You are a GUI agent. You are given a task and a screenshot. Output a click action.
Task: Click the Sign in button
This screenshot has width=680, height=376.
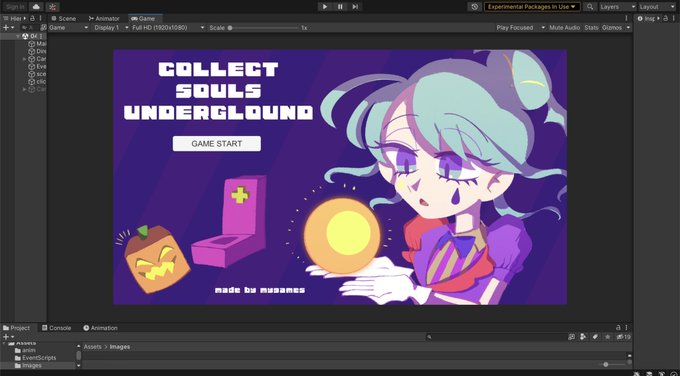click(x=15, y=7)
